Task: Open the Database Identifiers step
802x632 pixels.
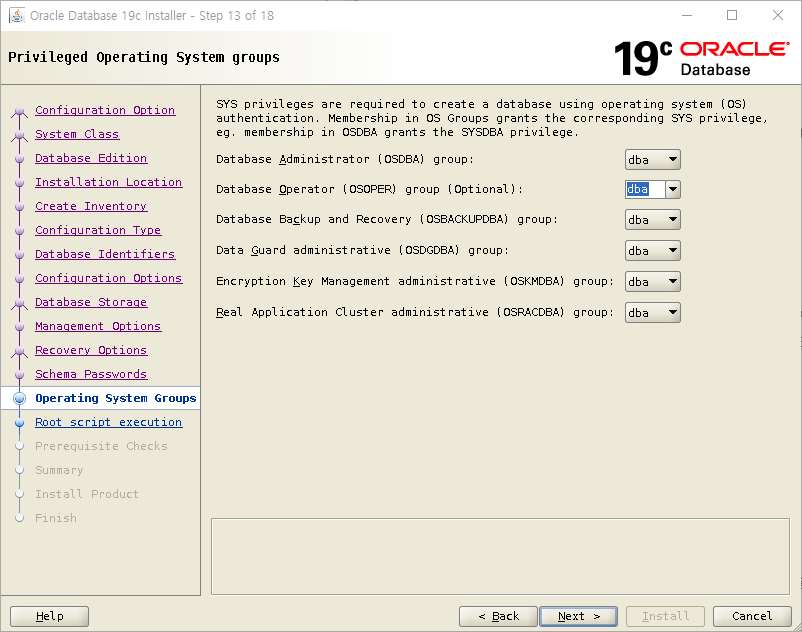Action: [105, 254]
